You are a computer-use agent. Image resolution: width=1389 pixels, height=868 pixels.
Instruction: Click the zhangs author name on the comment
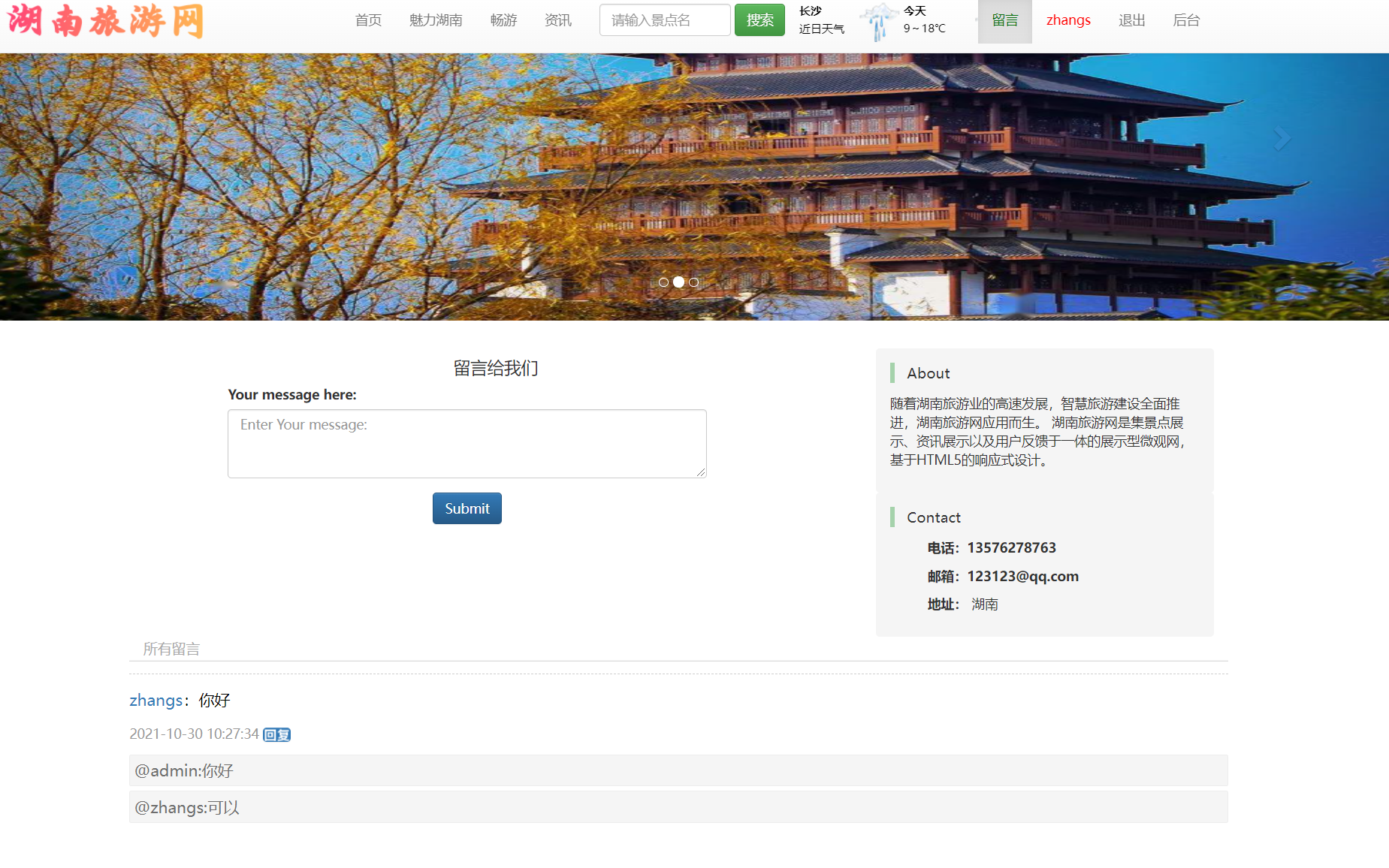(156, 701)
